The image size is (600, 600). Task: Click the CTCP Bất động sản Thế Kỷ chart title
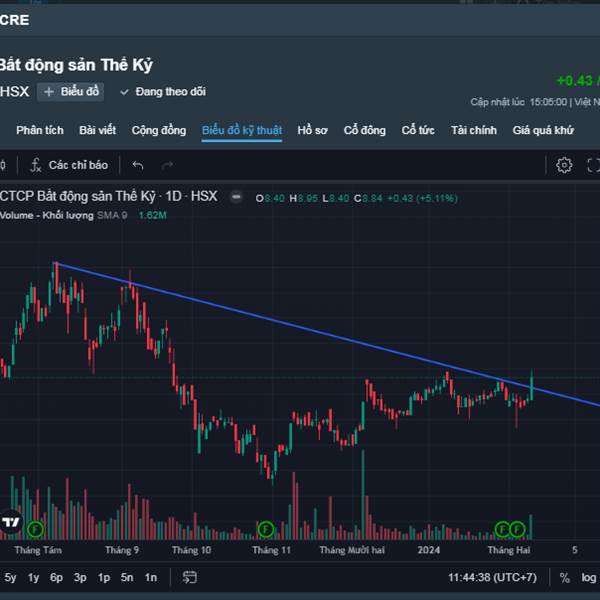[109, 197]
